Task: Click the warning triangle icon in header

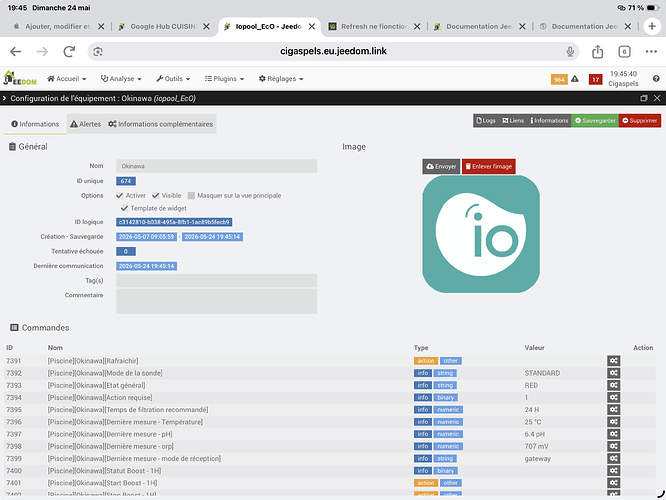Action: tap(575, 79)
